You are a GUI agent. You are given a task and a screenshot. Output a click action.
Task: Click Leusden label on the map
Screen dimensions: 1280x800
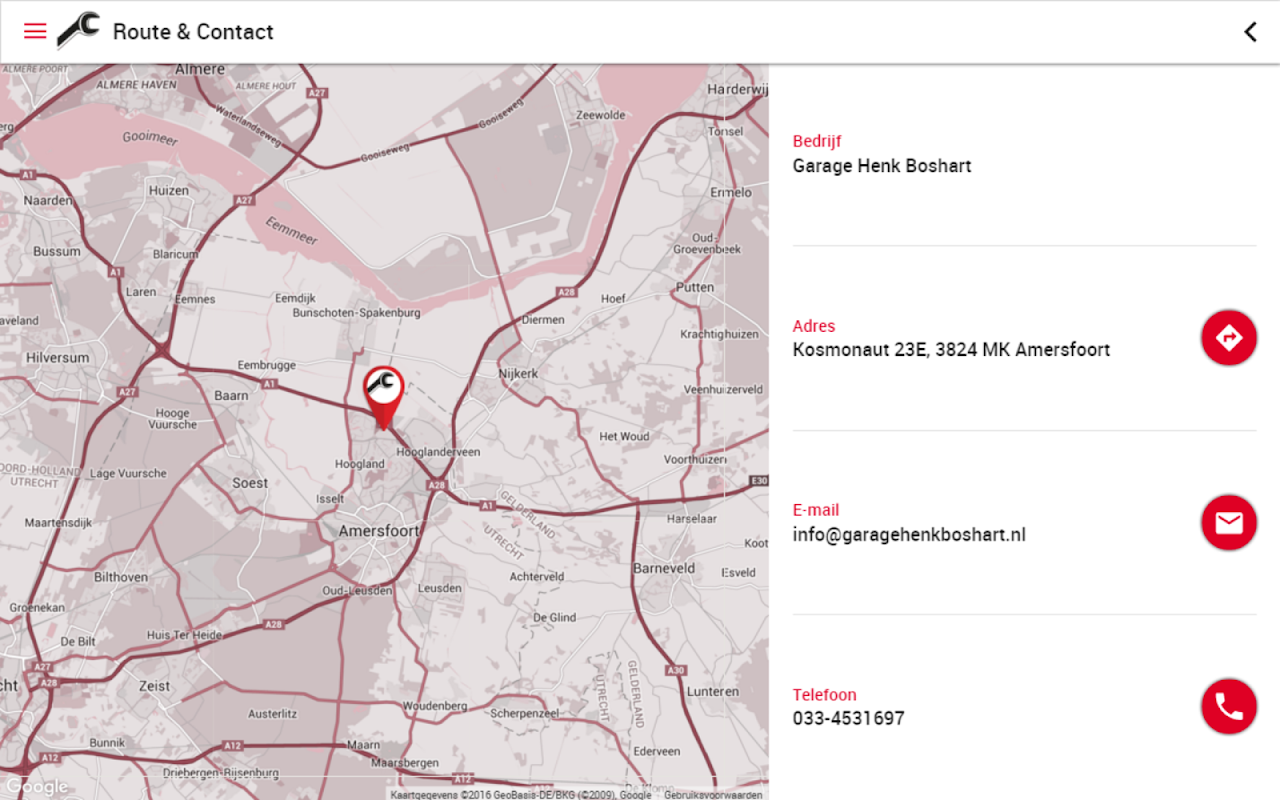pos(440,588)
